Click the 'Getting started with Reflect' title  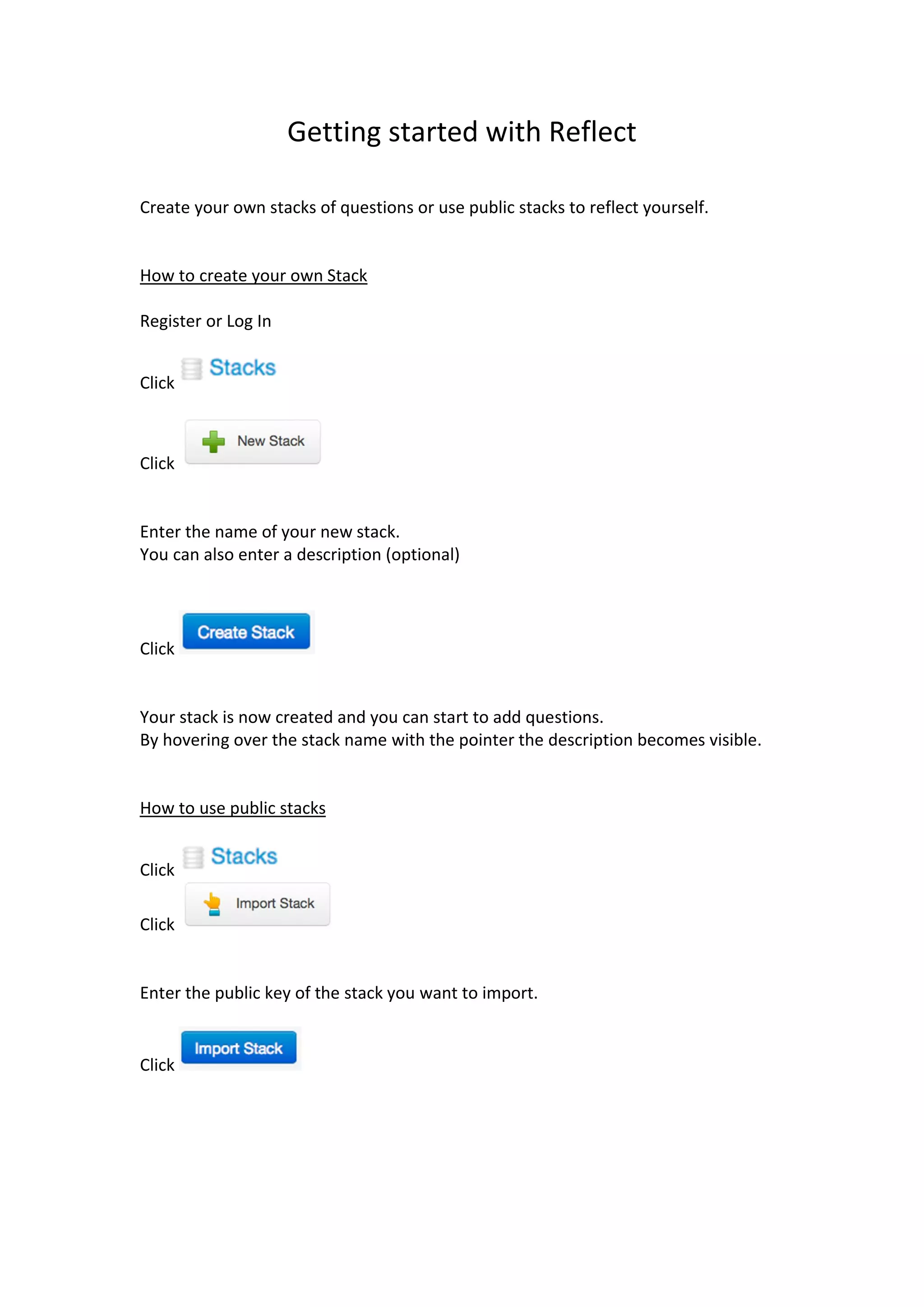tap(462, 132)
